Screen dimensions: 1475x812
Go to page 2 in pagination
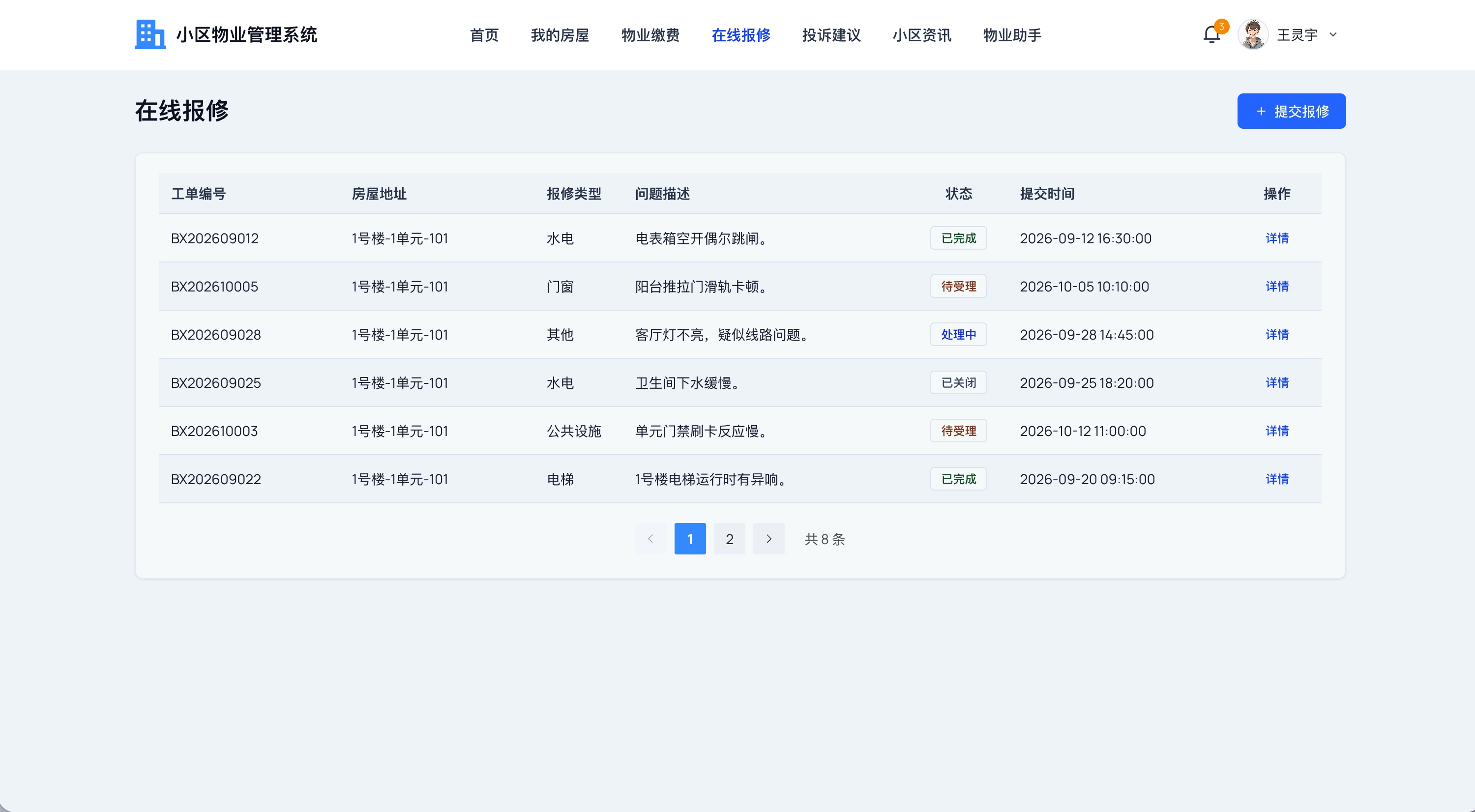[x=730, y=539]
